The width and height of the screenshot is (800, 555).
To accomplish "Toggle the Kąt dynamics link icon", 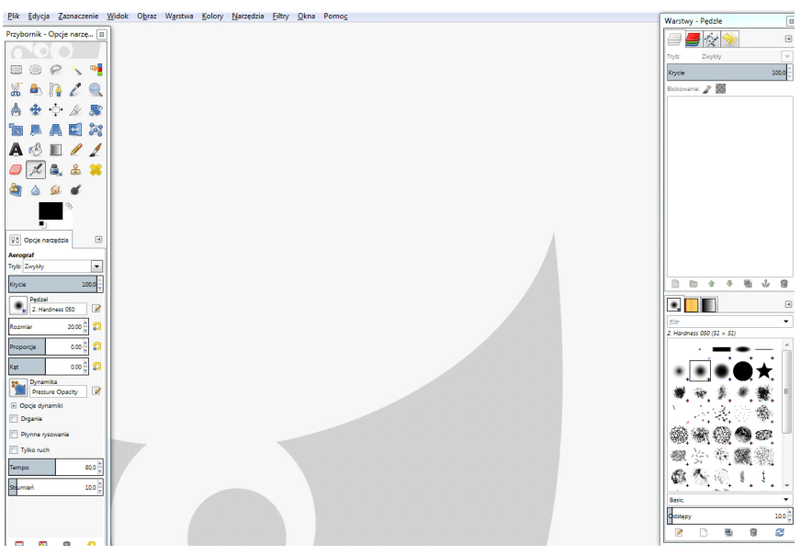I will coord(97,366).
